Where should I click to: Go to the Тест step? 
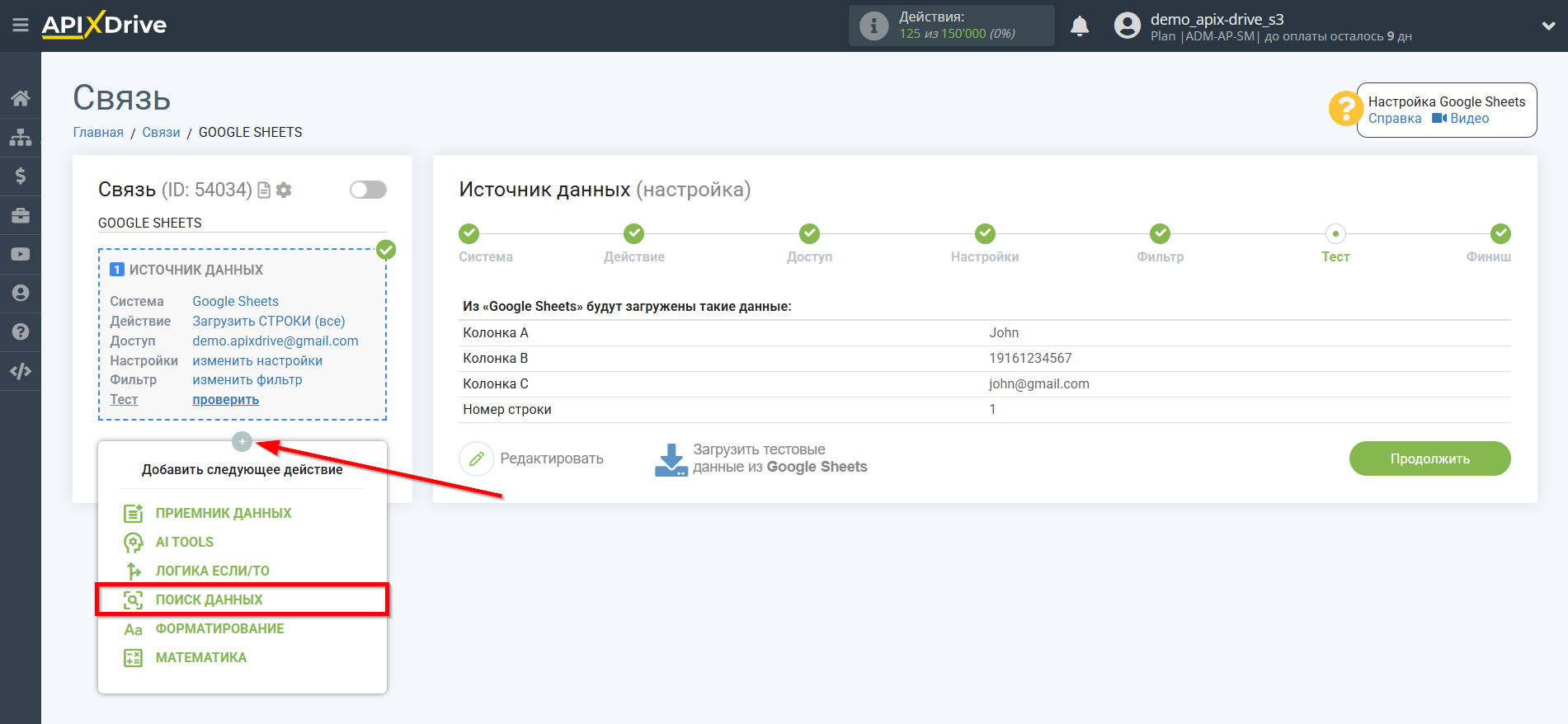[x=1335, y=233]
